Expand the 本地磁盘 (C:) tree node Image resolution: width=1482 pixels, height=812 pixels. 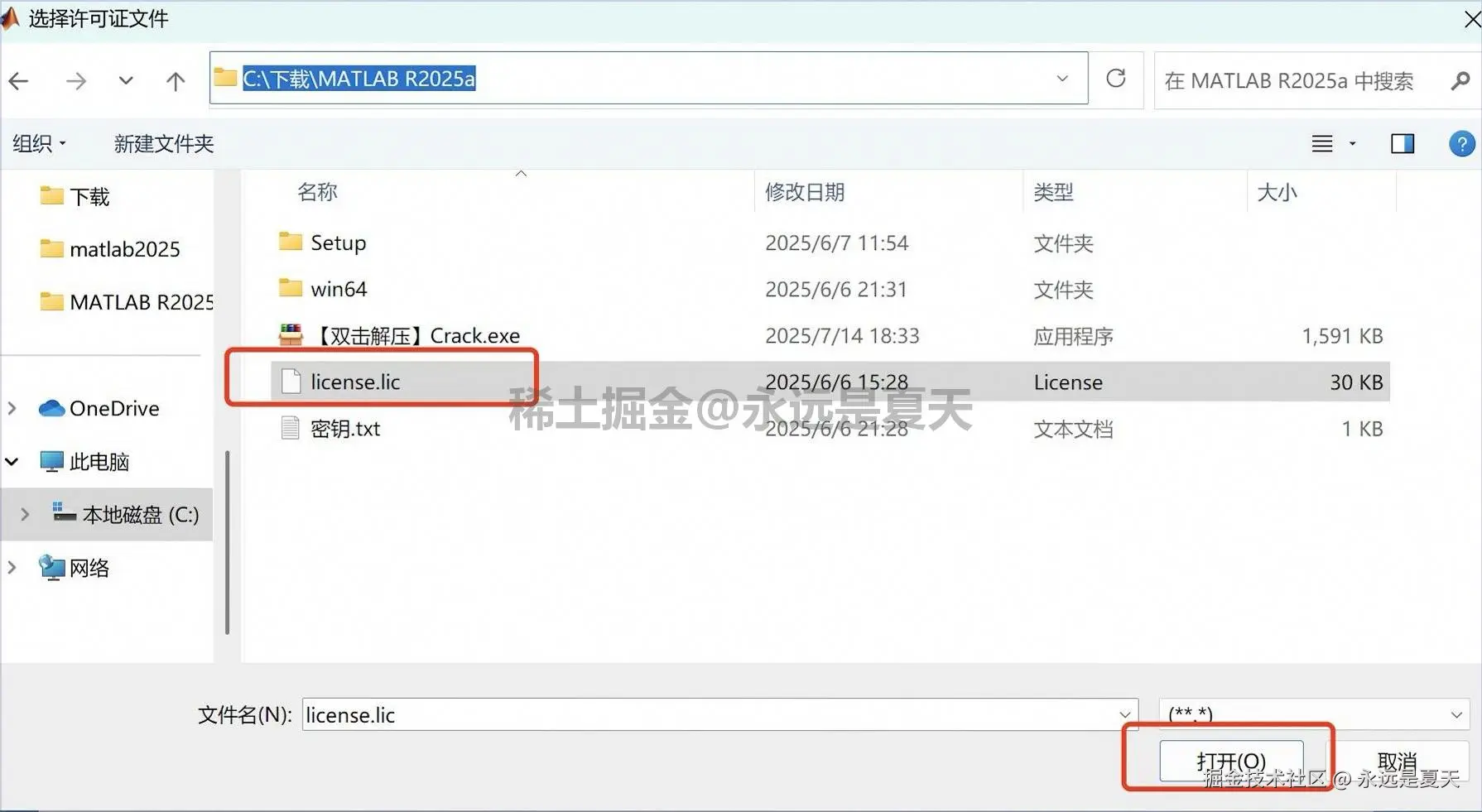24,514
